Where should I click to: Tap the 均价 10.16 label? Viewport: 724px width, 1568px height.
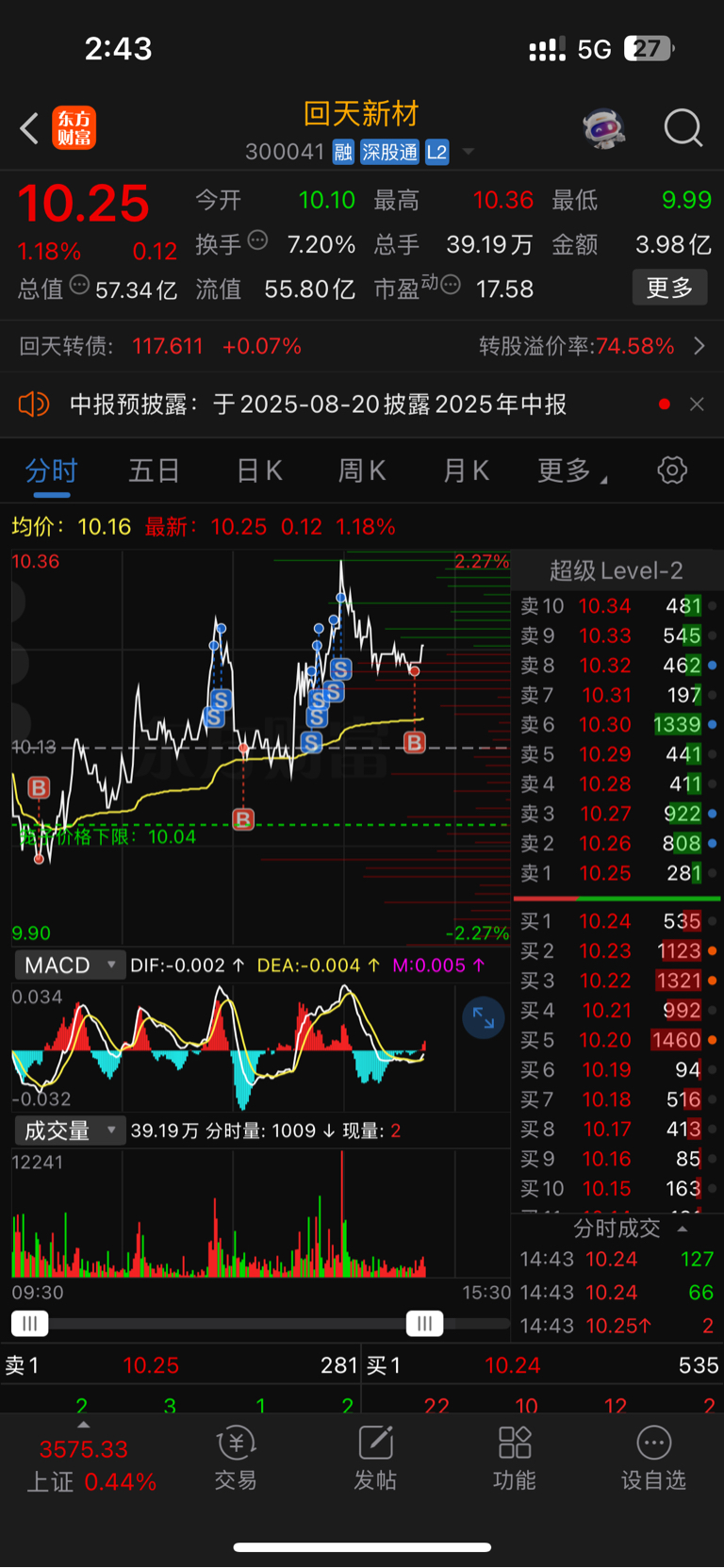pos(72,527)
